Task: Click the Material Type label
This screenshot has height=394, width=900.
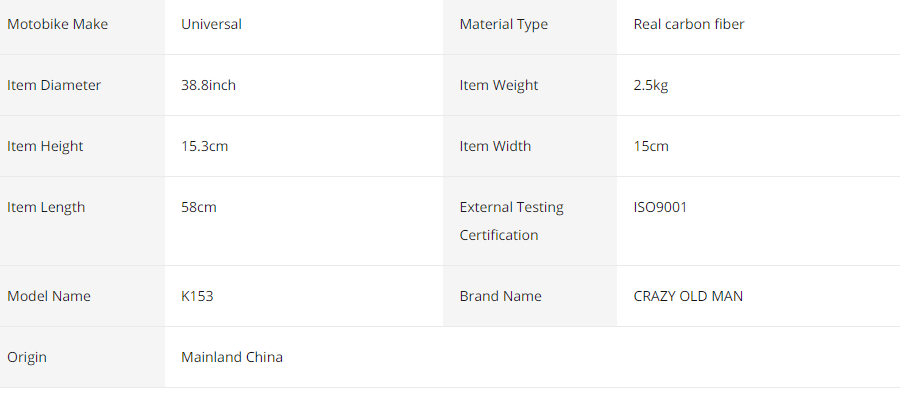Action: (503, 25)
